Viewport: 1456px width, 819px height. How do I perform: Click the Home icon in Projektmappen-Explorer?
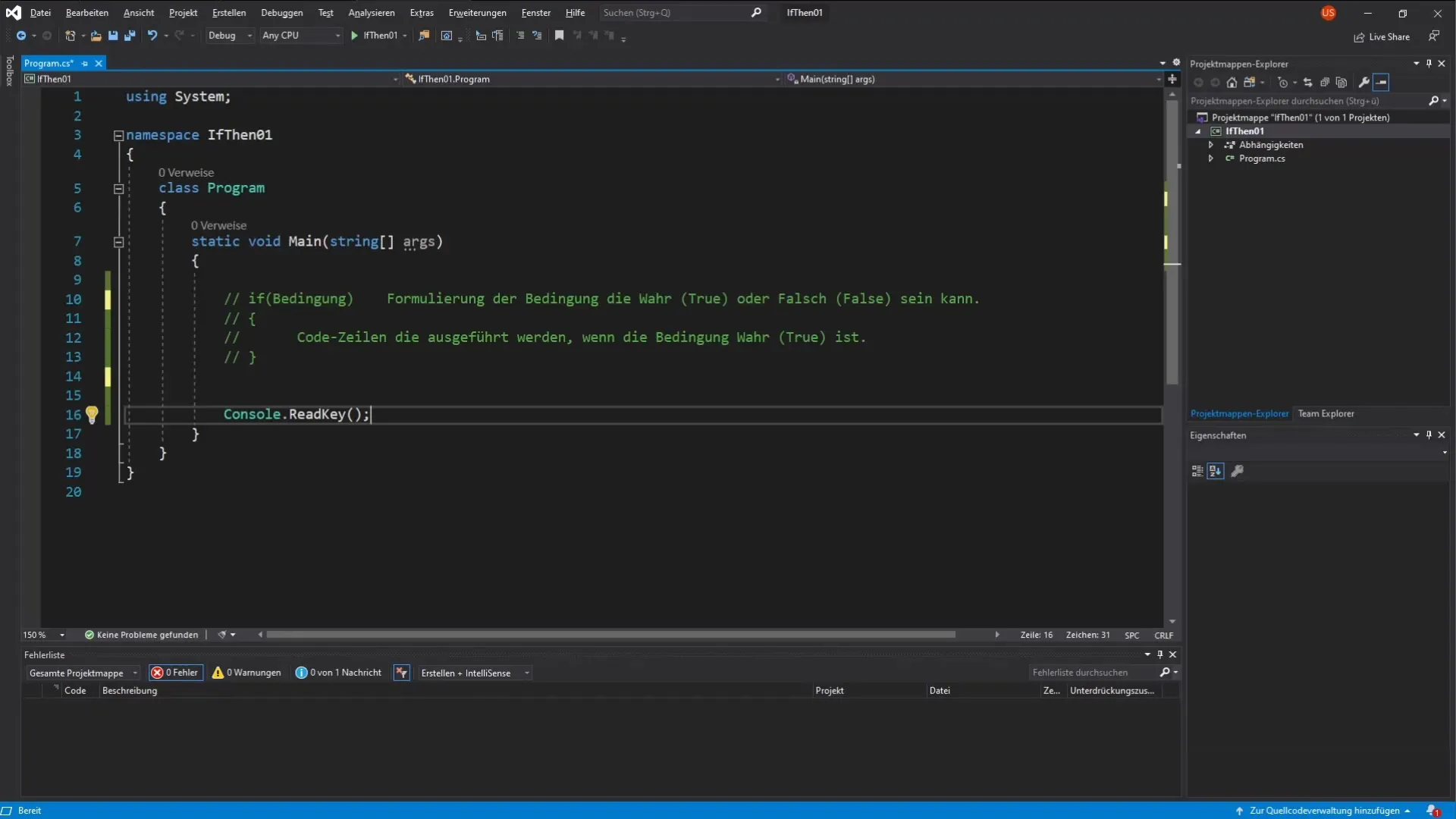point(1232,83)
